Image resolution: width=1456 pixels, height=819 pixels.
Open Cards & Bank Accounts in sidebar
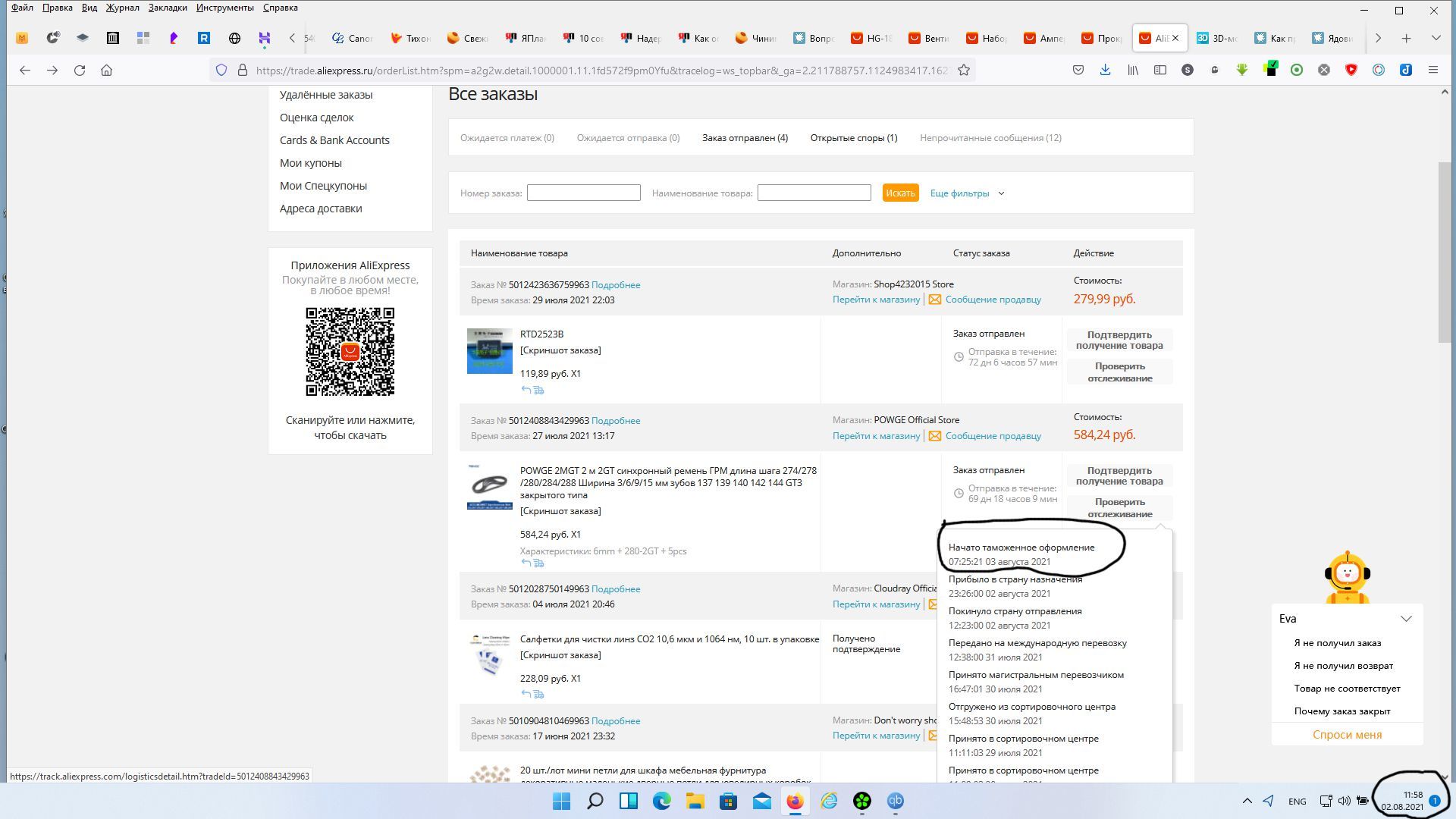334,140
